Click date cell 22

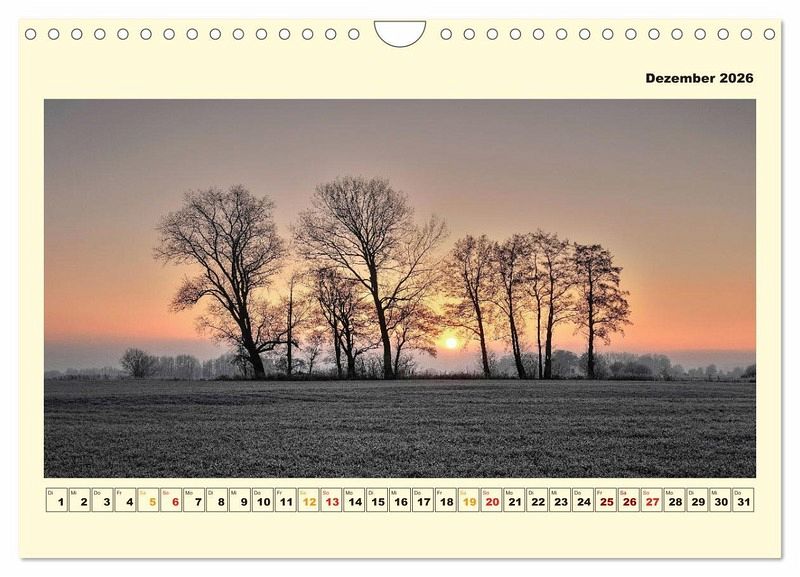(x=537, y=500)
